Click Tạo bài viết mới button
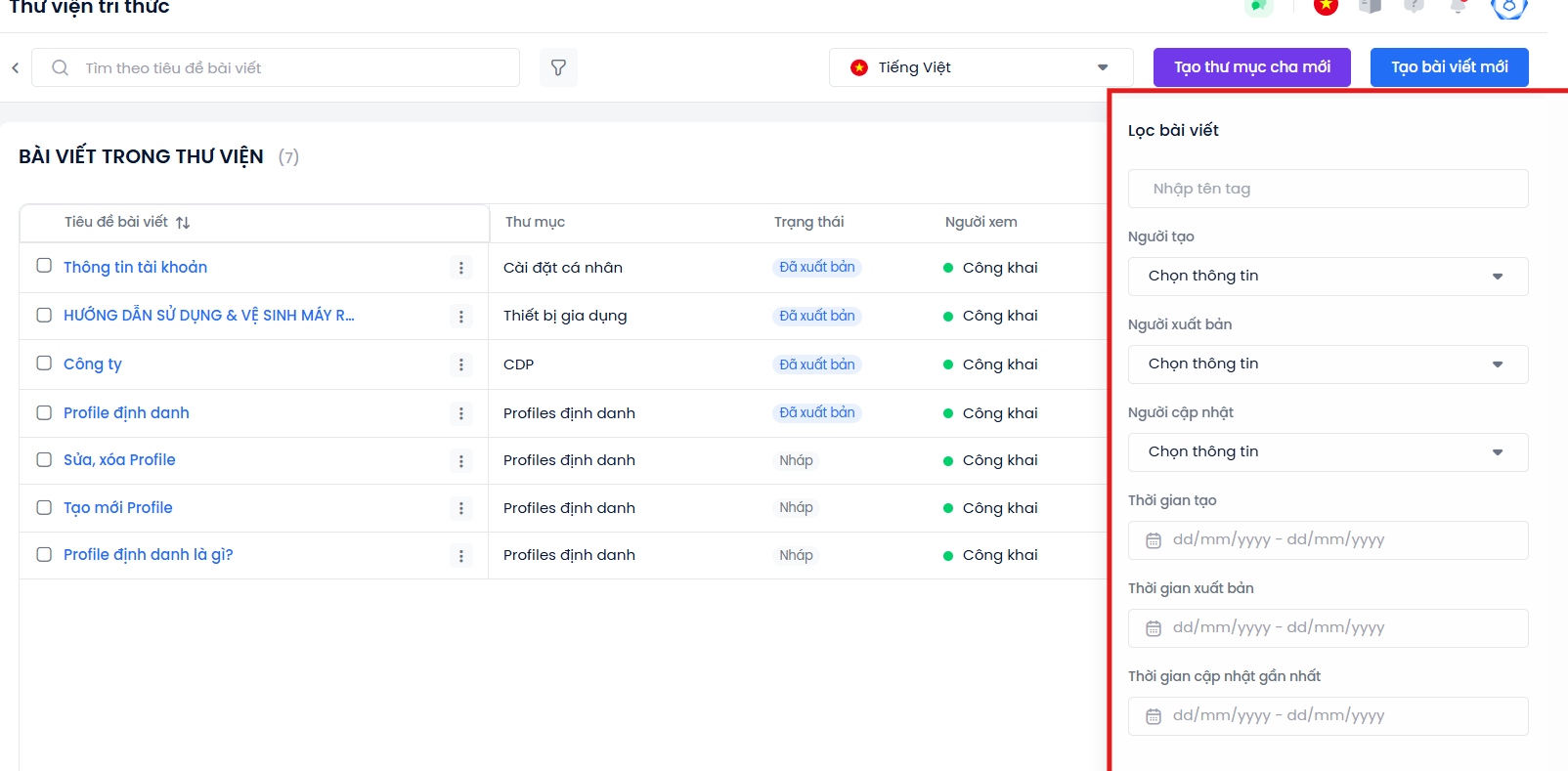The height and width of the screenshot is (771, 1568). 1449,67
